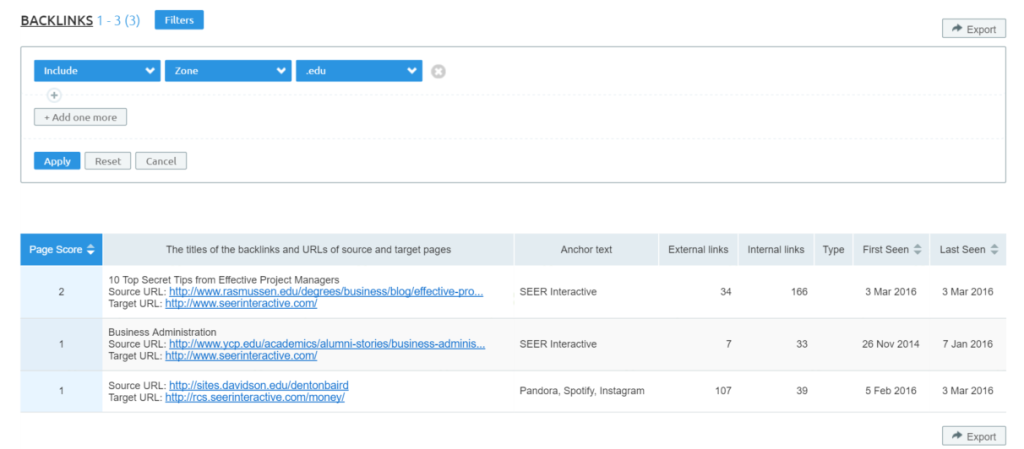Sort by Page Score column arrows
The image size is (1024, 449).
click(x=92, y=250)
